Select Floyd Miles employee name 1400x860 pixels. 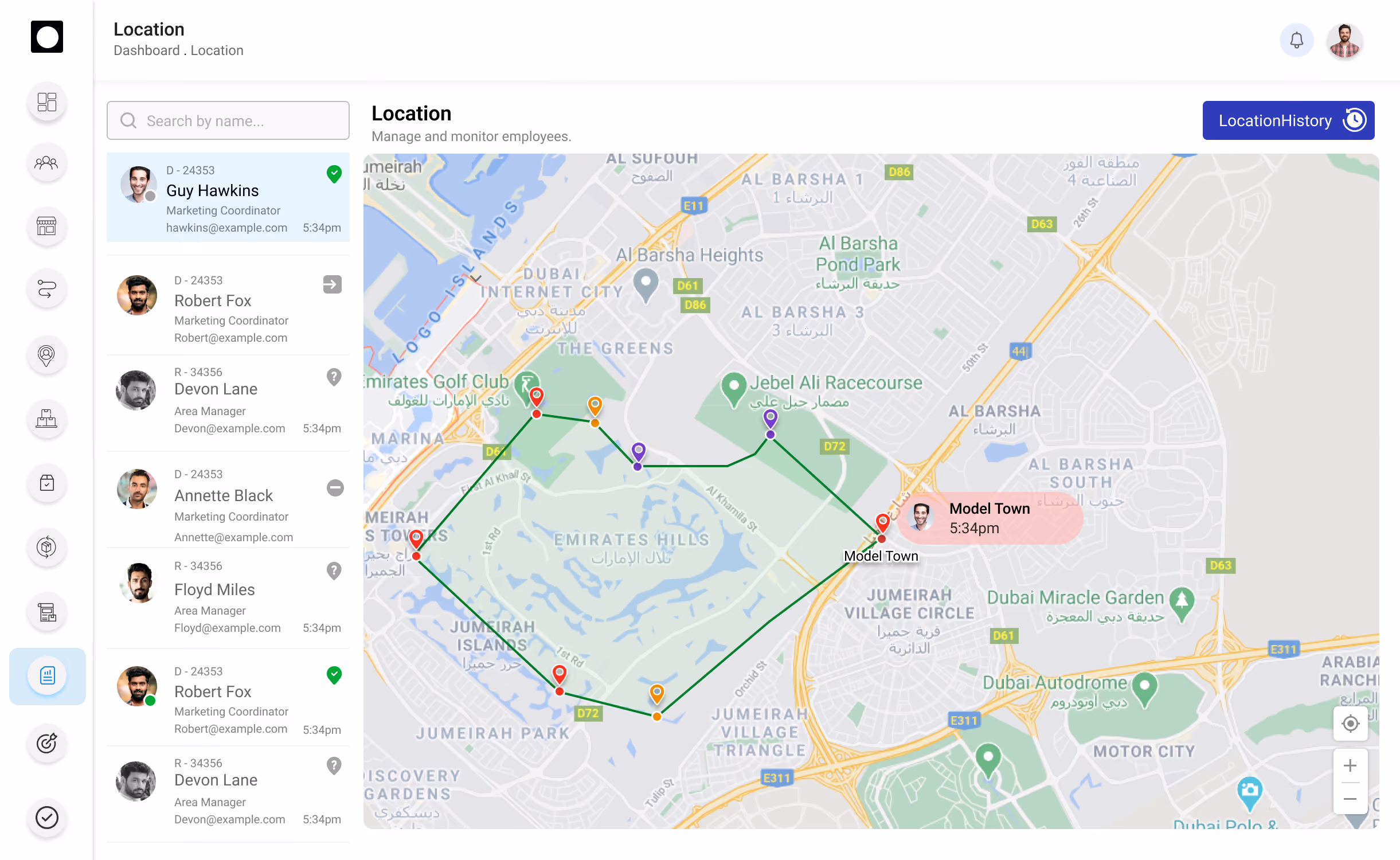214,589
